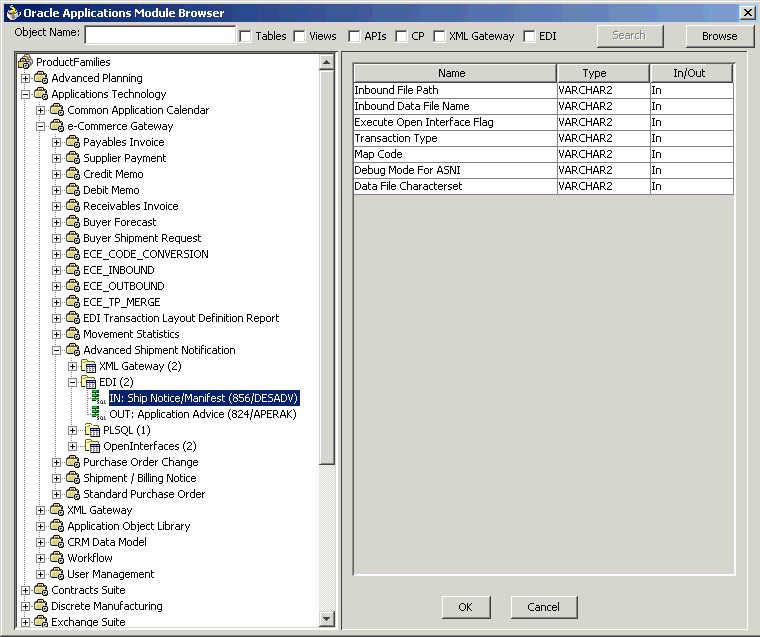This screenshot has height=637, width=760.
Task: Tick the APIs checkbox
Action: 355,36
